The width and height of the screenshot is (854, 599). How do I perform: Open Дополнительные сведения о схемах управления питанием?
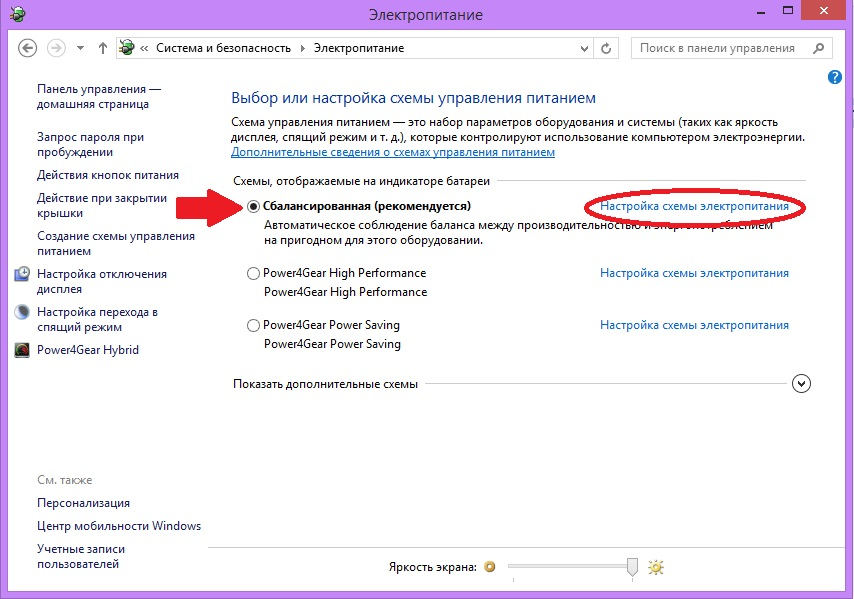coord(393,152)
